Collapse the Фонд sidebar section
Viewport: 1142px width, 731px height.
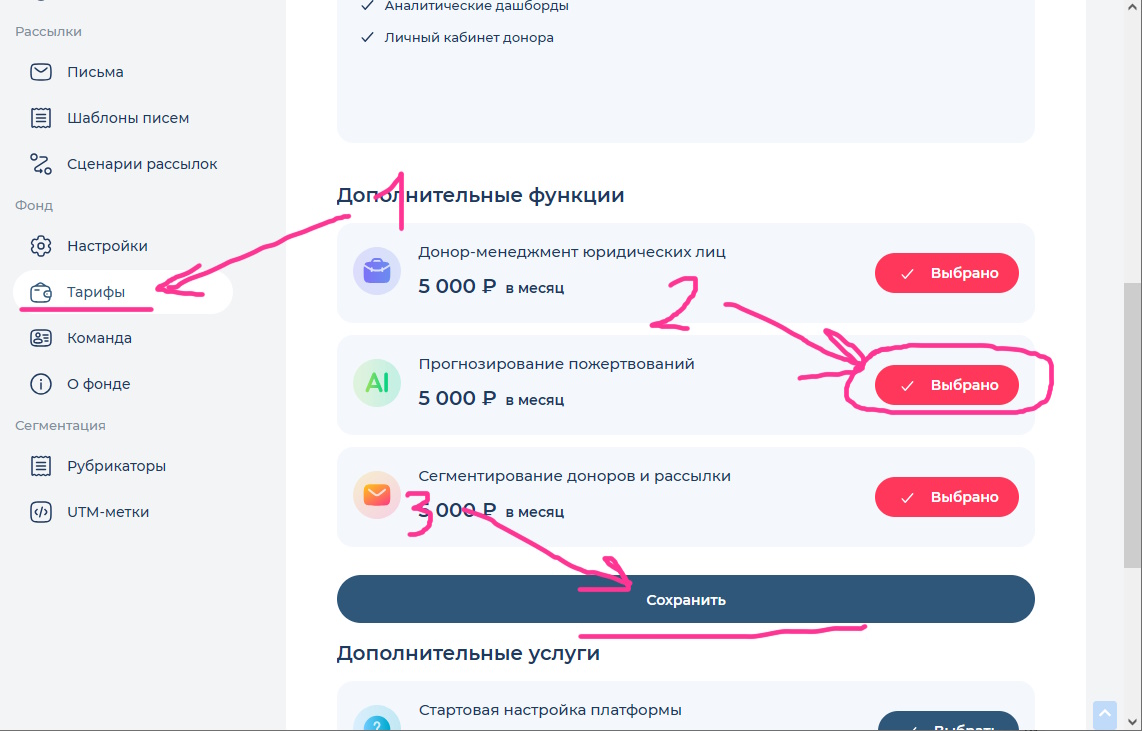(x=33, y=205)
